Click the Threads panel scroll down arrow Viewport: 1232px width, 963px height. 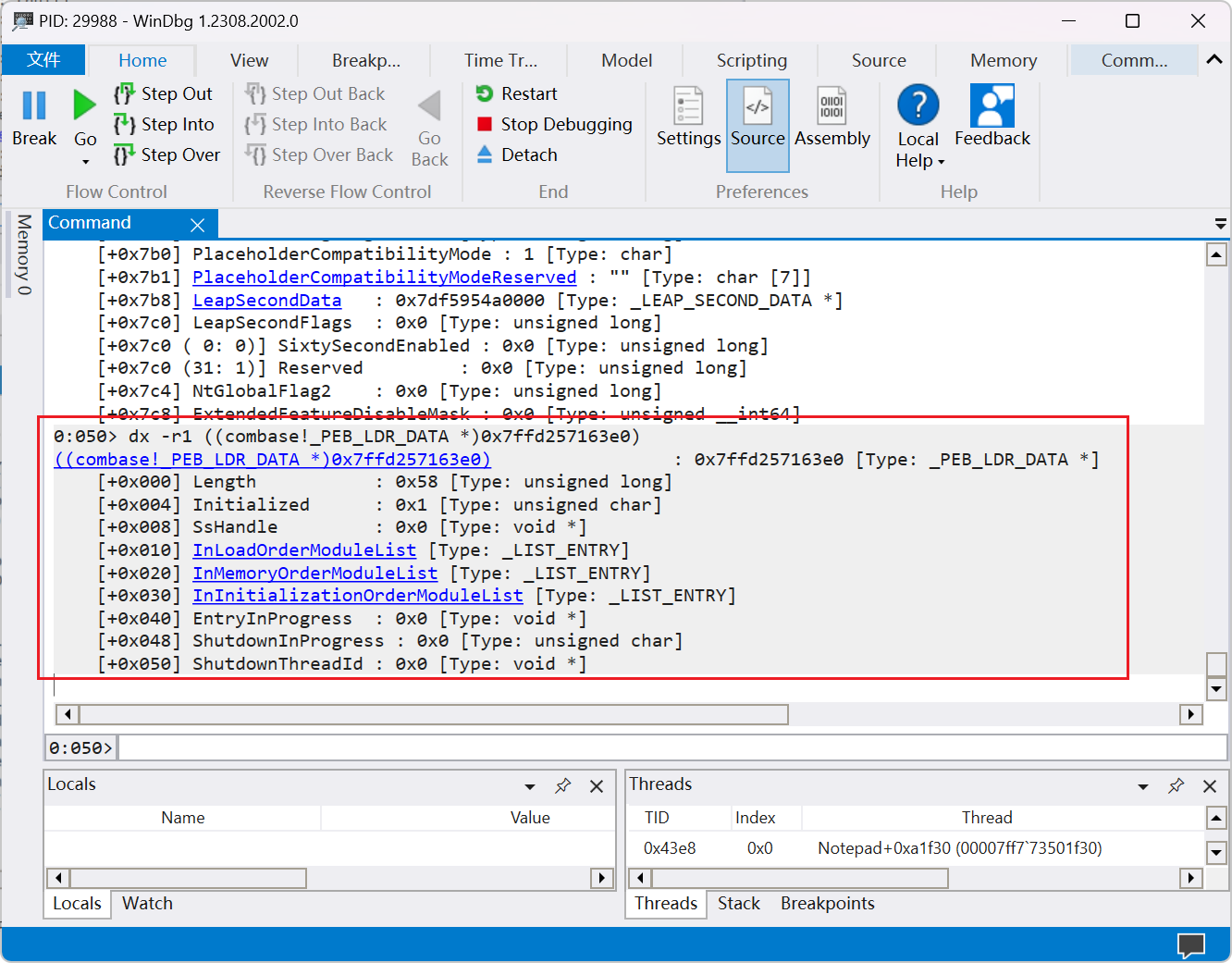[x=1216, y=852]
